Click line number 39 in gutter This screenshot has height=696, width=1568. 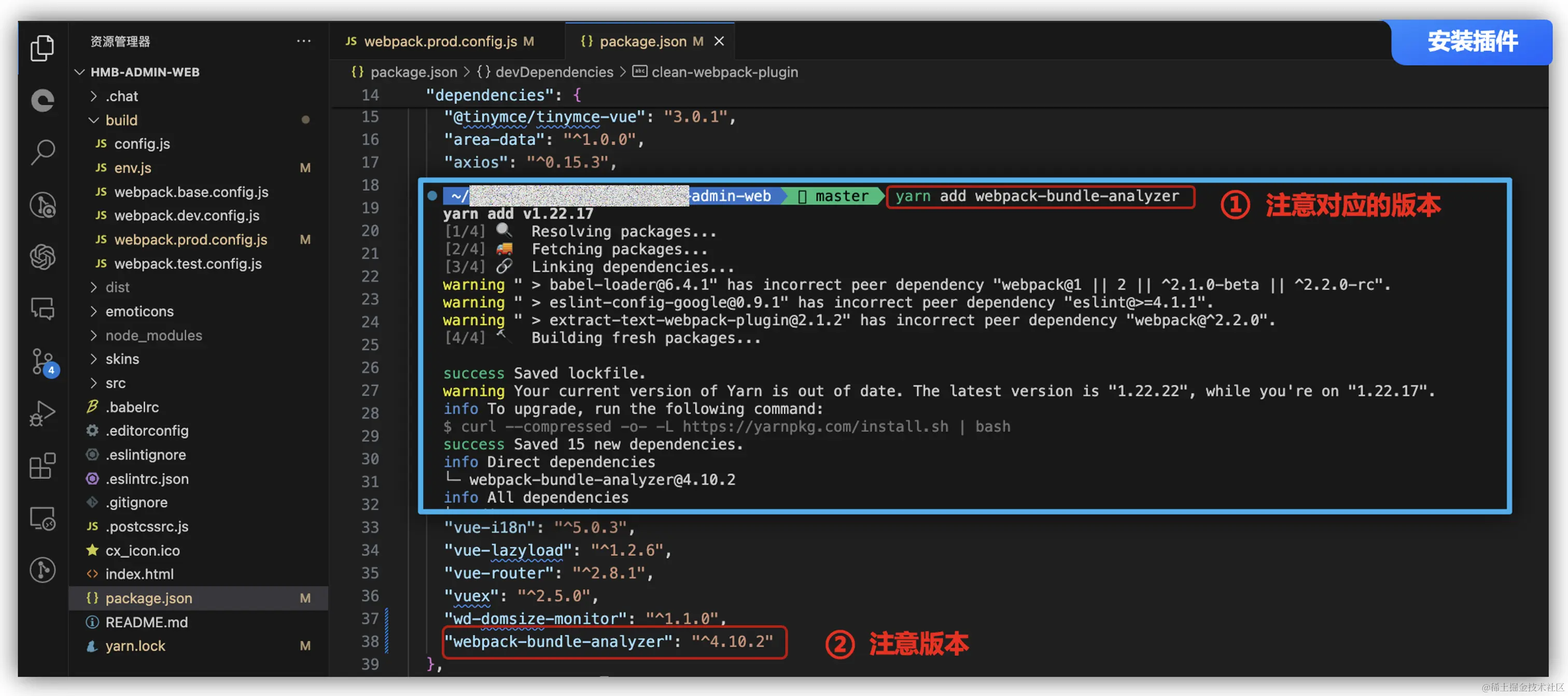370,664
